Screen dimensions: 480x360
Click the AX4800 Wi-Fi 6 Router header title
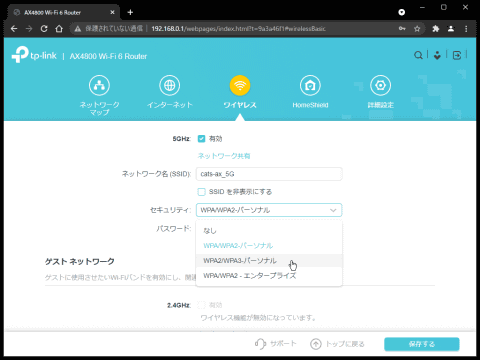pyautogui.click(x=108, y=56)
